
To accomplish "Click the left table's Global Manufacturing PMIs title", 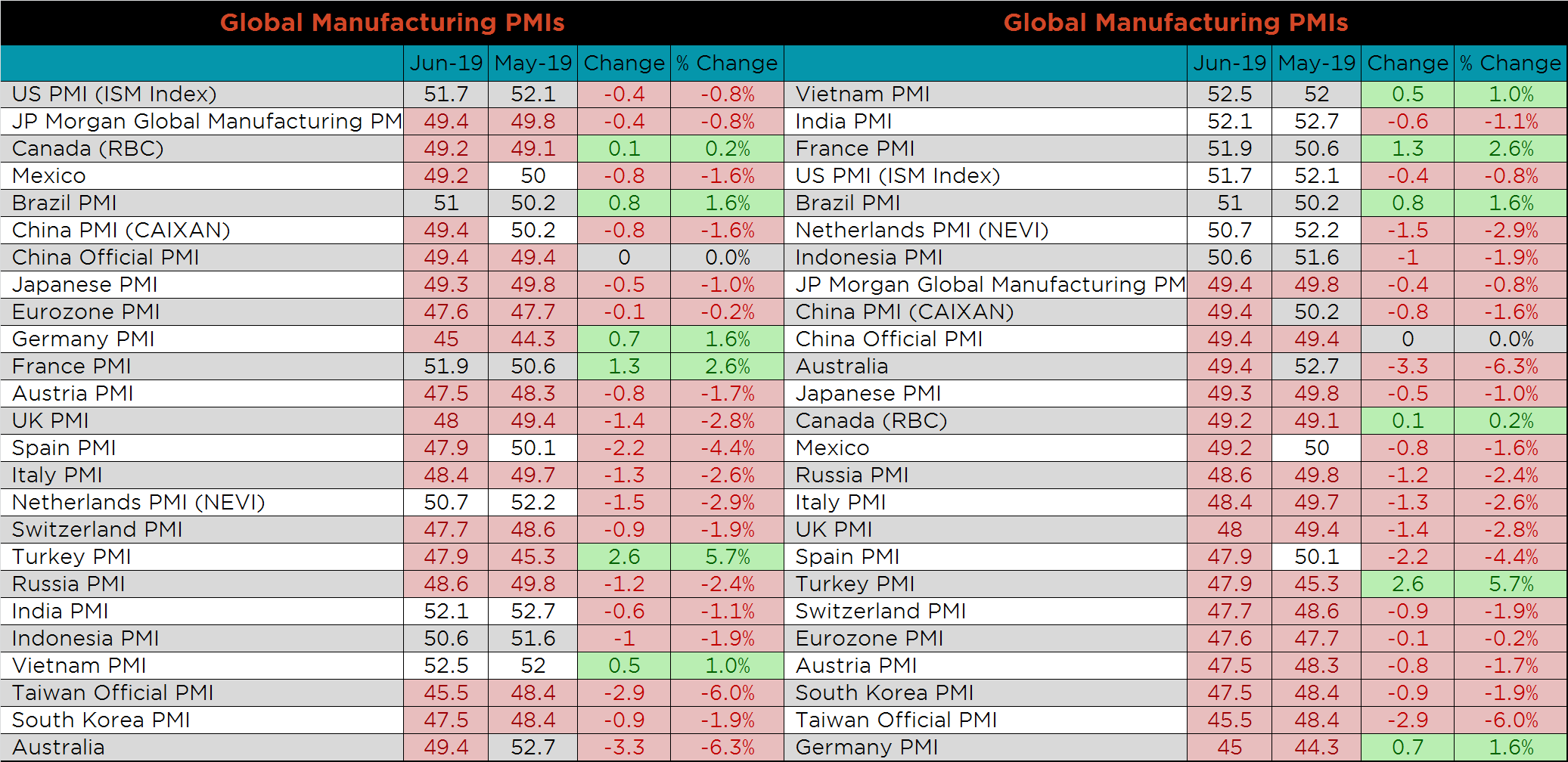I will pyautogui.click(x=392, y=23).
